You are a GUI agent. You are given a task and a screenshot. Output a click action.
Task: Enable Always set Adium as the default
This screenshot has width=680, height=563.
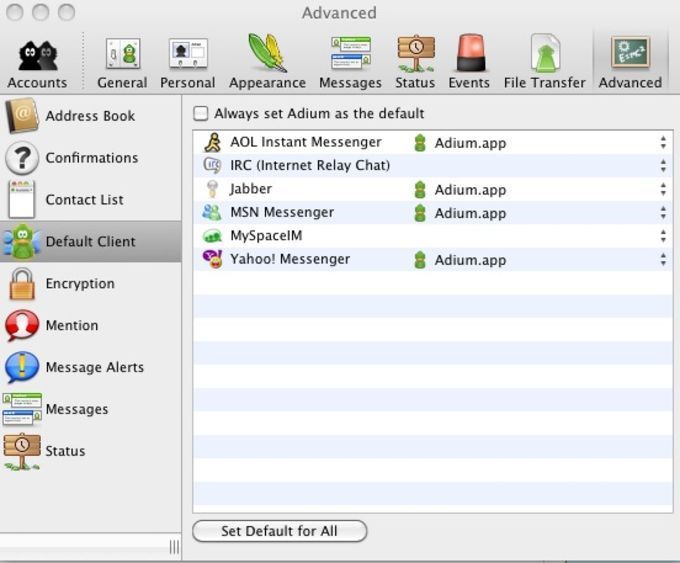pos(201,114)
